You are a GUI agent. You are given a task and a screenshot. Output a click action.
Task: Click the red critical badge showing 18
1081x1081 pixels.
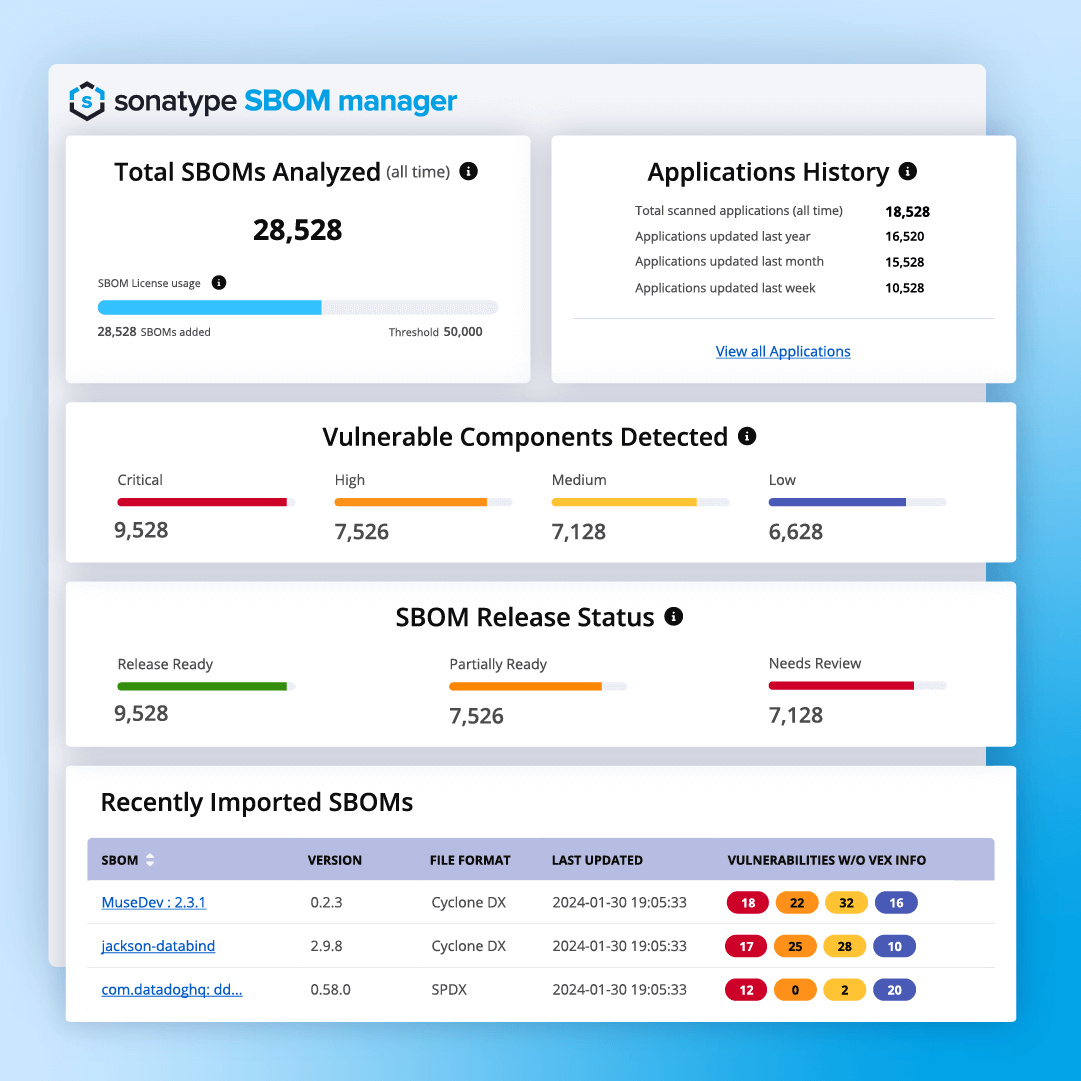pyautogui.click(x=747, y=902)
